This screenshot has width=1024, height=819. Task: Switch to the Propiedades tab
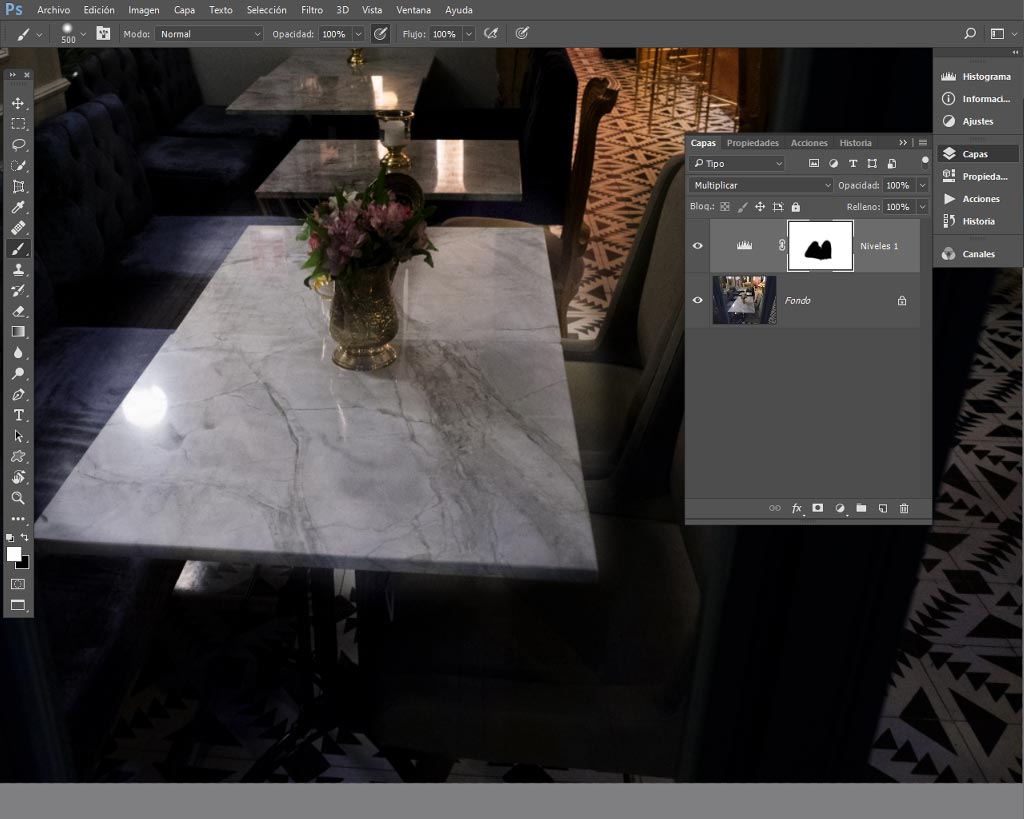tap(752, 142)
